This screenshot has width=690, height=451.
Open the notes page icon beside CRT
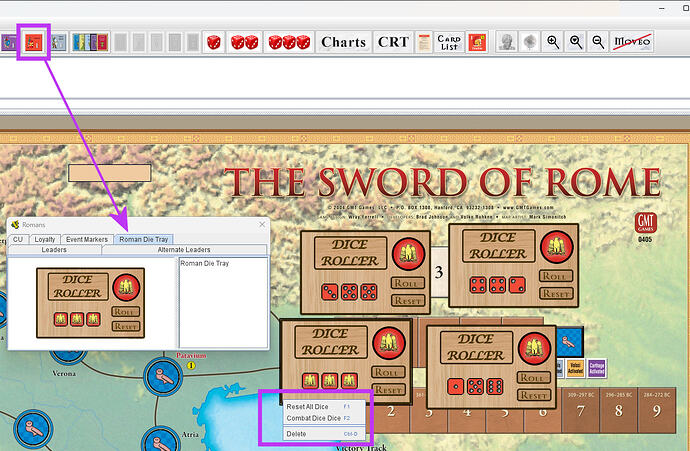click(424, 42)
